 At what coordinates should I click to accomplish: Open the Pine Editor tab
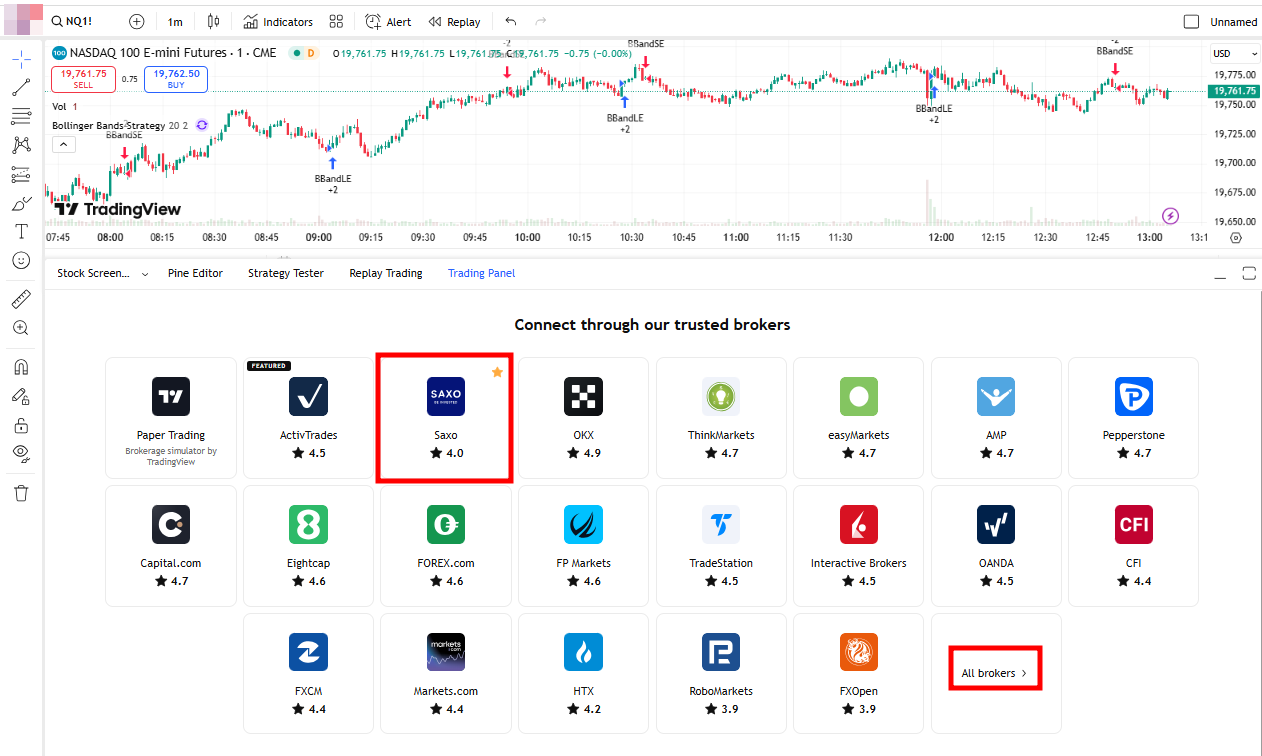pyautogui.click(x=197, y=273)
